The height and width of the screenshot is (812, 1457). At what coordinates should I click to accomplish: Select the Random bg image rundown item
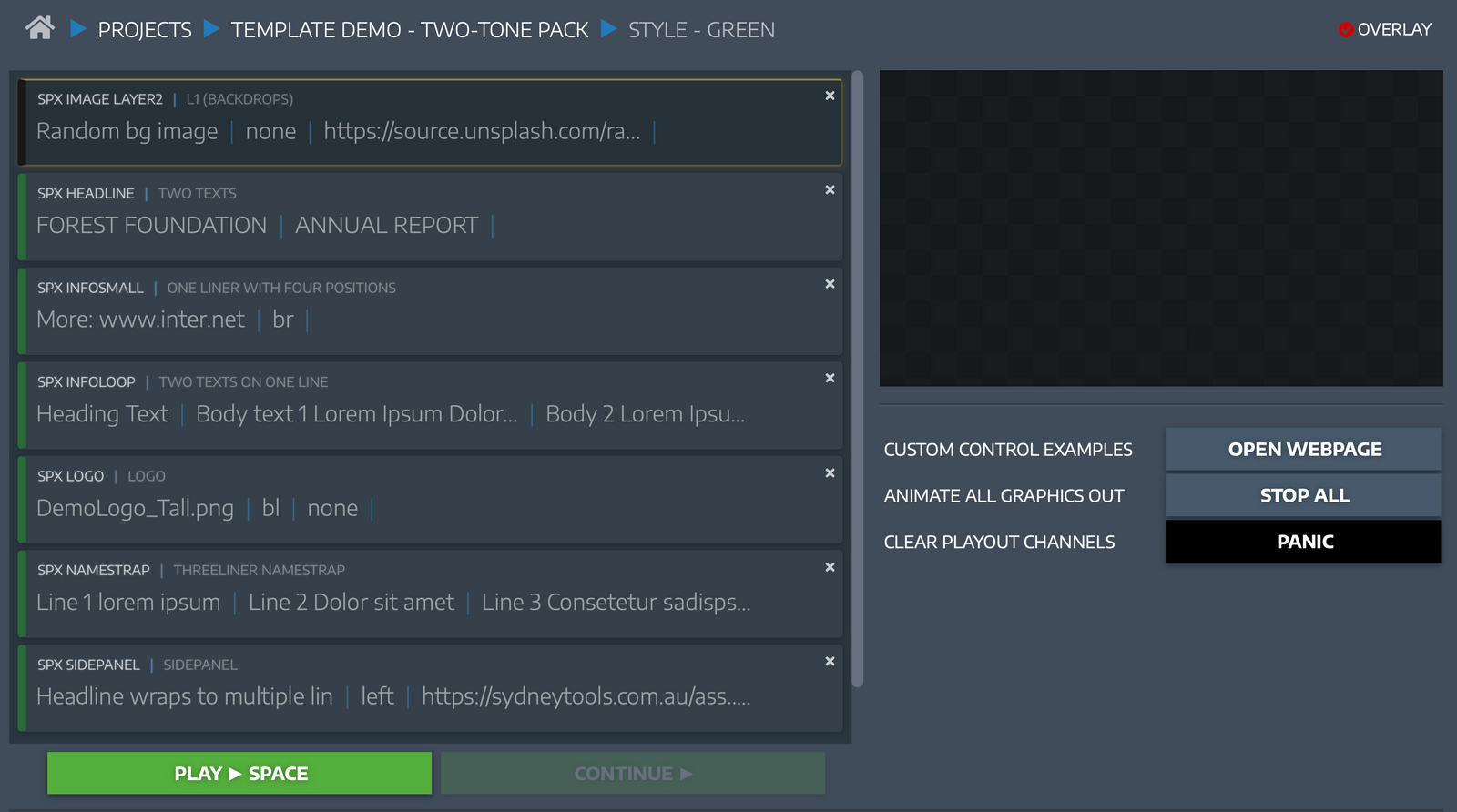[430, 122]
